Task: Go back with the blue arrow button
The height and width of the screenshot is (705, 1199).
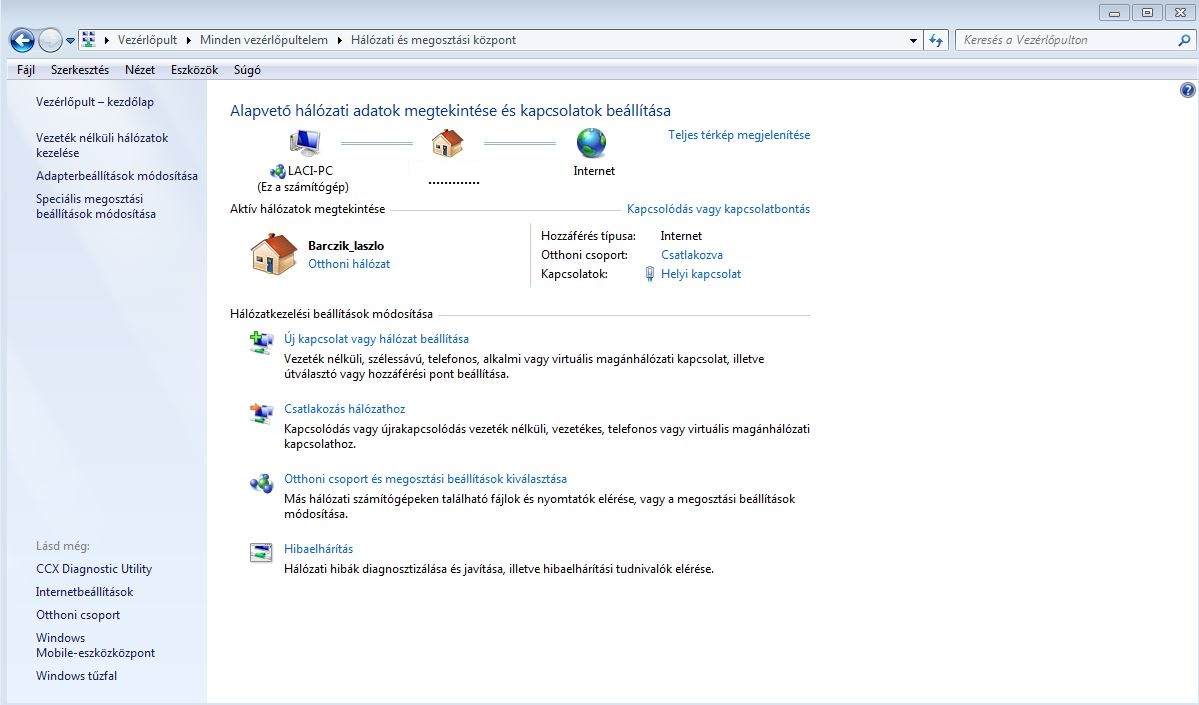Action: pyautogui.click(x=22, y=40)
